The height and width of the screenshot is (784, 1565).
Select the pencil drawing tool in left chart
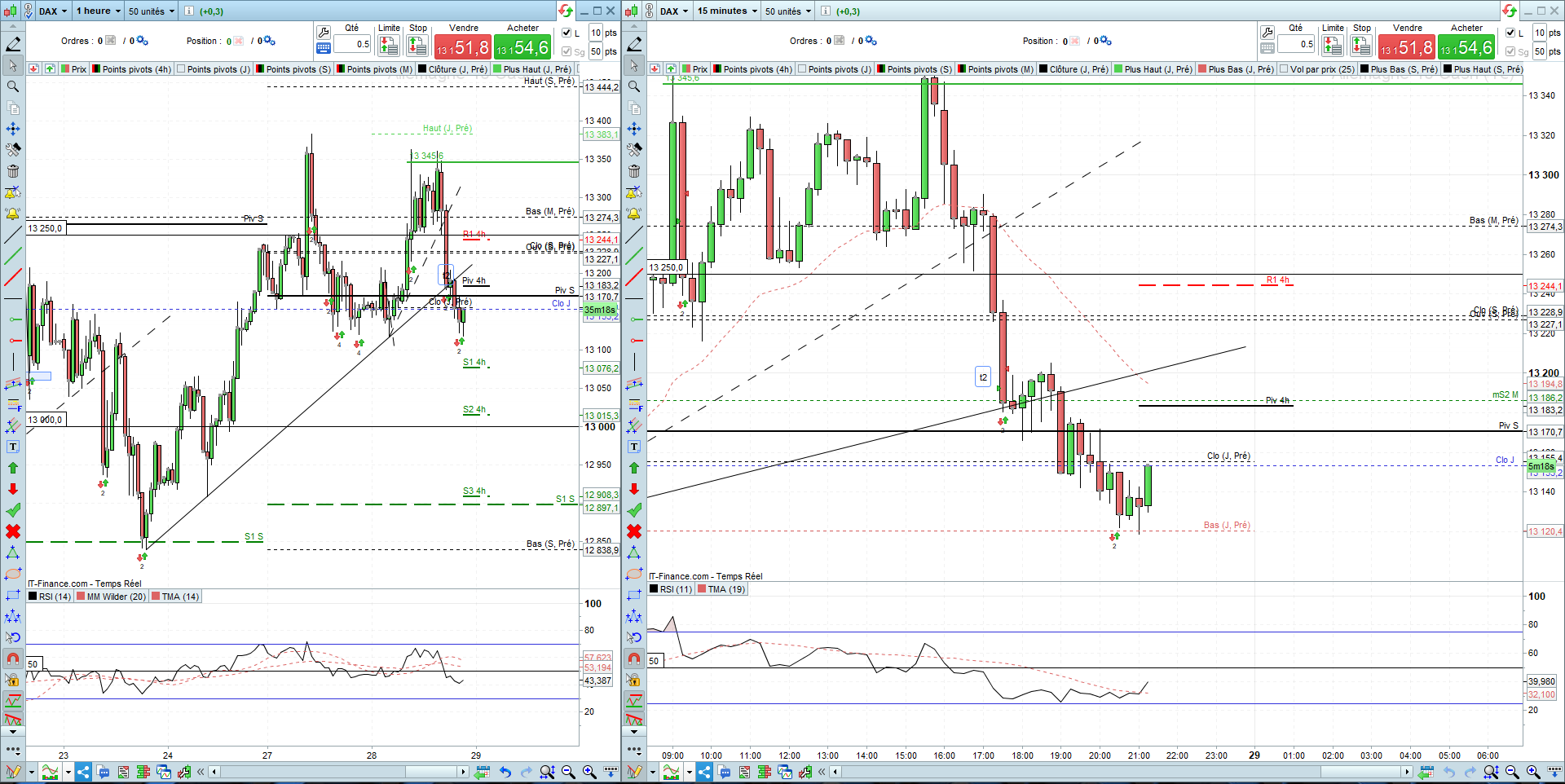(x=13, y=44)
